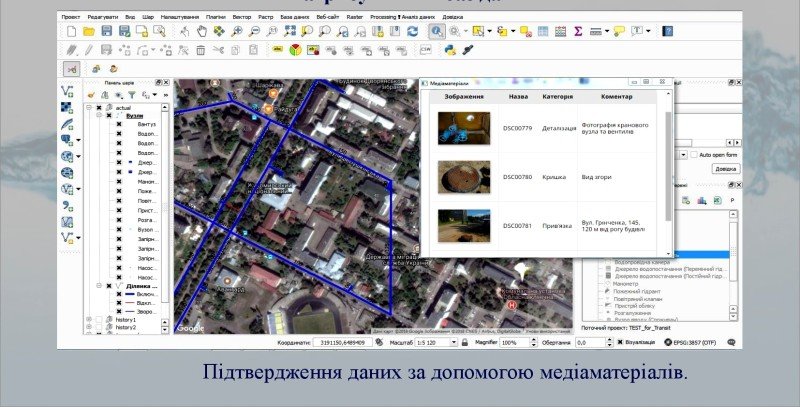The height and width of the screenshot is (407, 800).
Task: Open the DSC00779 photo thumbnail
Action: (463, 127)
